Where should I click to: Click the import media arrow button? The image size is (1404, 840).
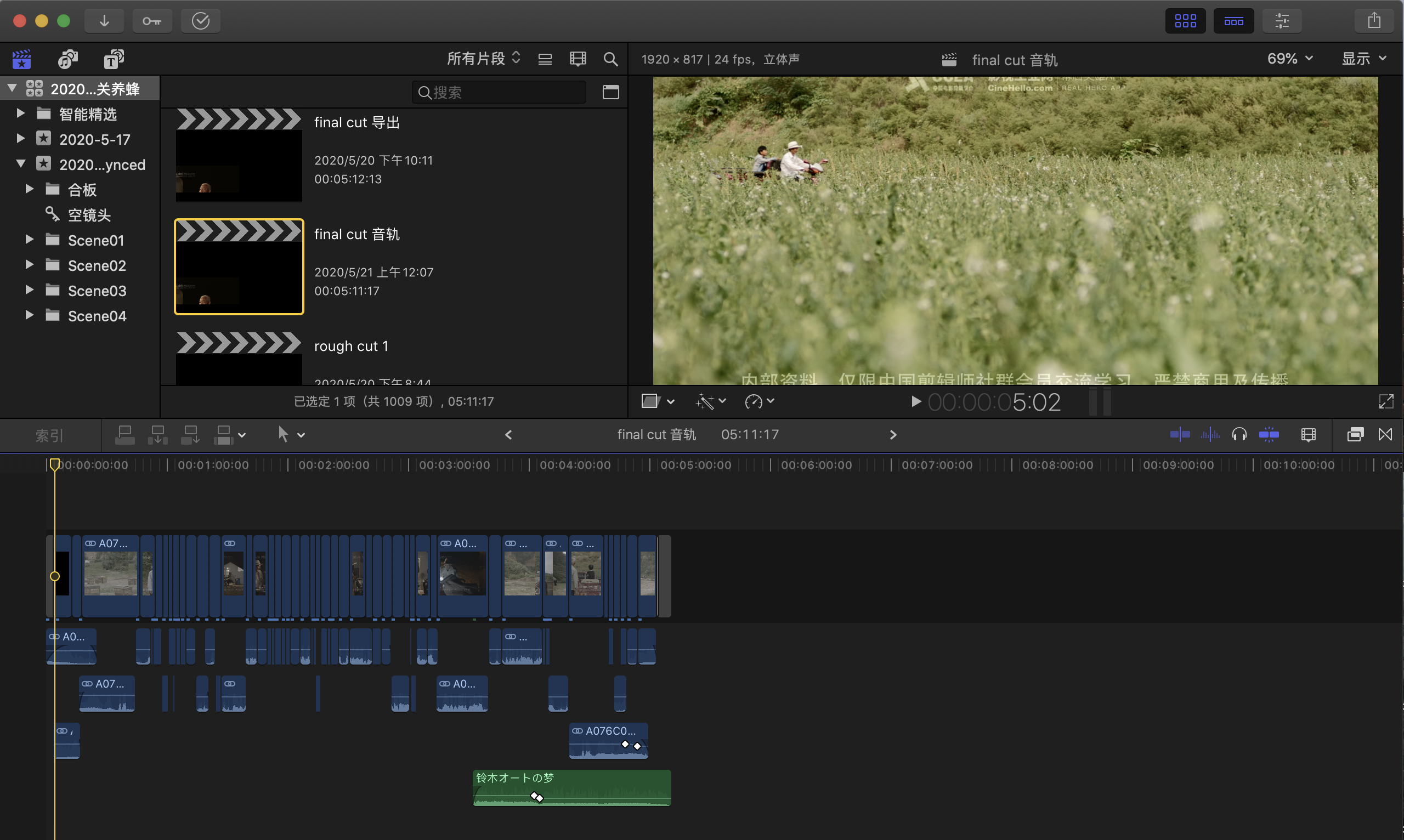(x=104, y=21)
